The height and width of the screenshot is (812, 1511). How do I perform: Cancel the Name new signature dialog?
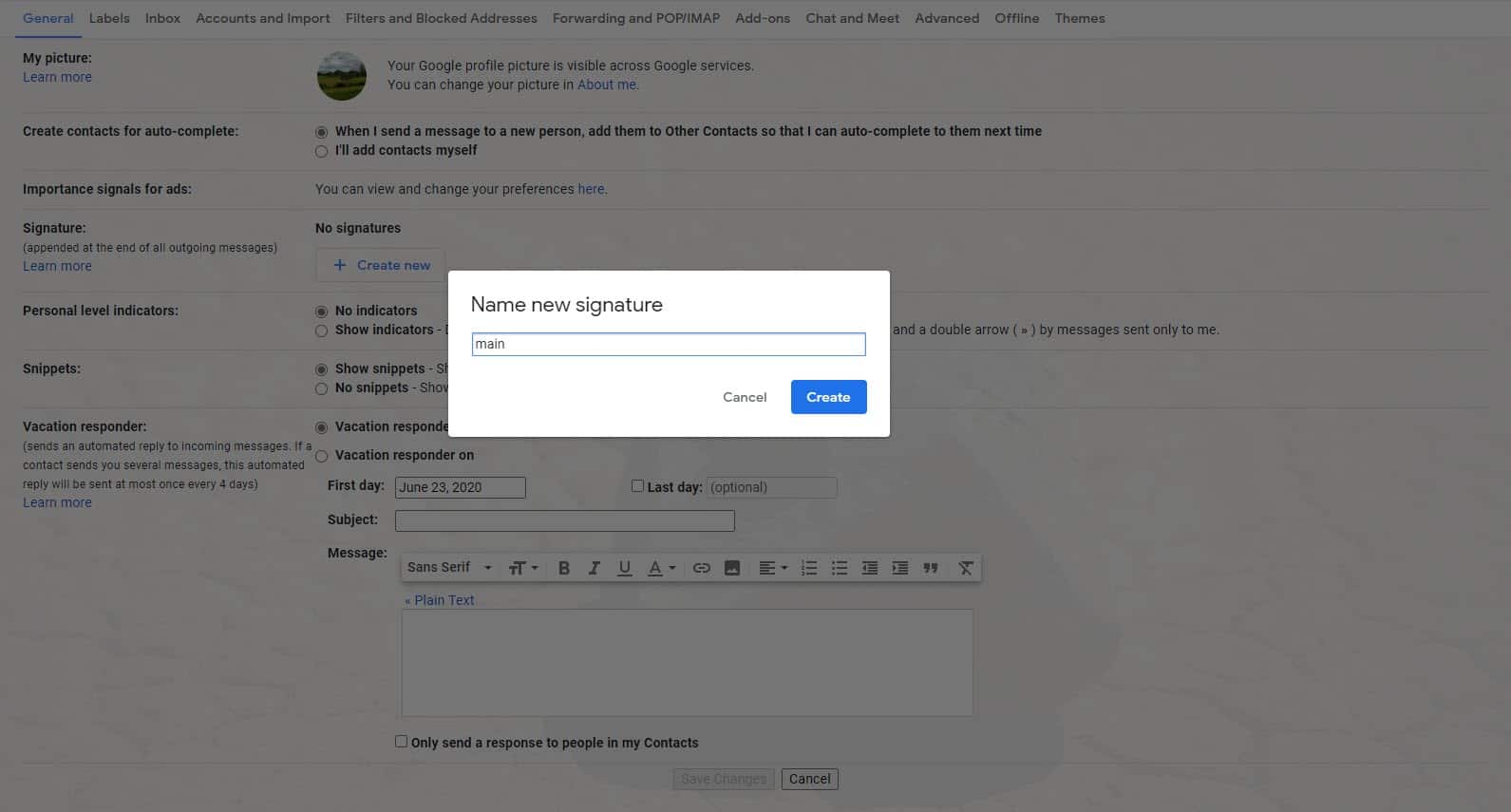click(745, 397)
